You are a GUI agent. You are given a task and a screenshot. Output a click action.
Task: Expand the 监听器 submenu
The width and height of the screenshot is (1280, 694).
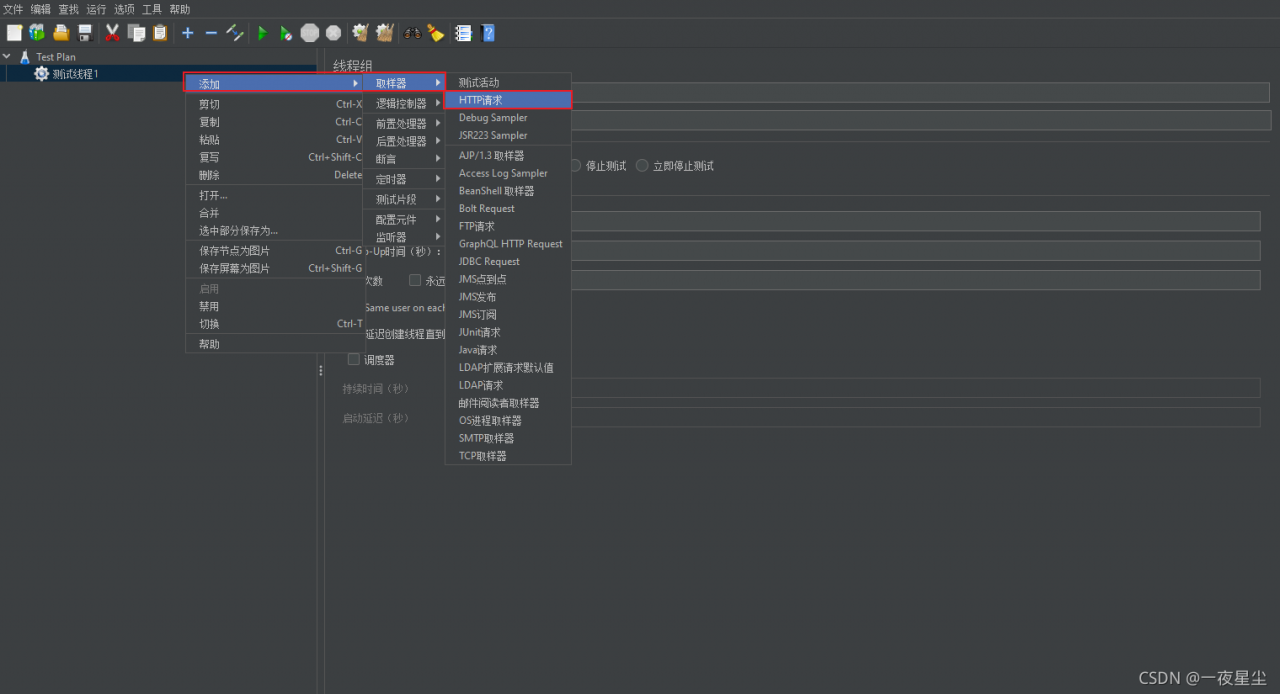point(404,237)
